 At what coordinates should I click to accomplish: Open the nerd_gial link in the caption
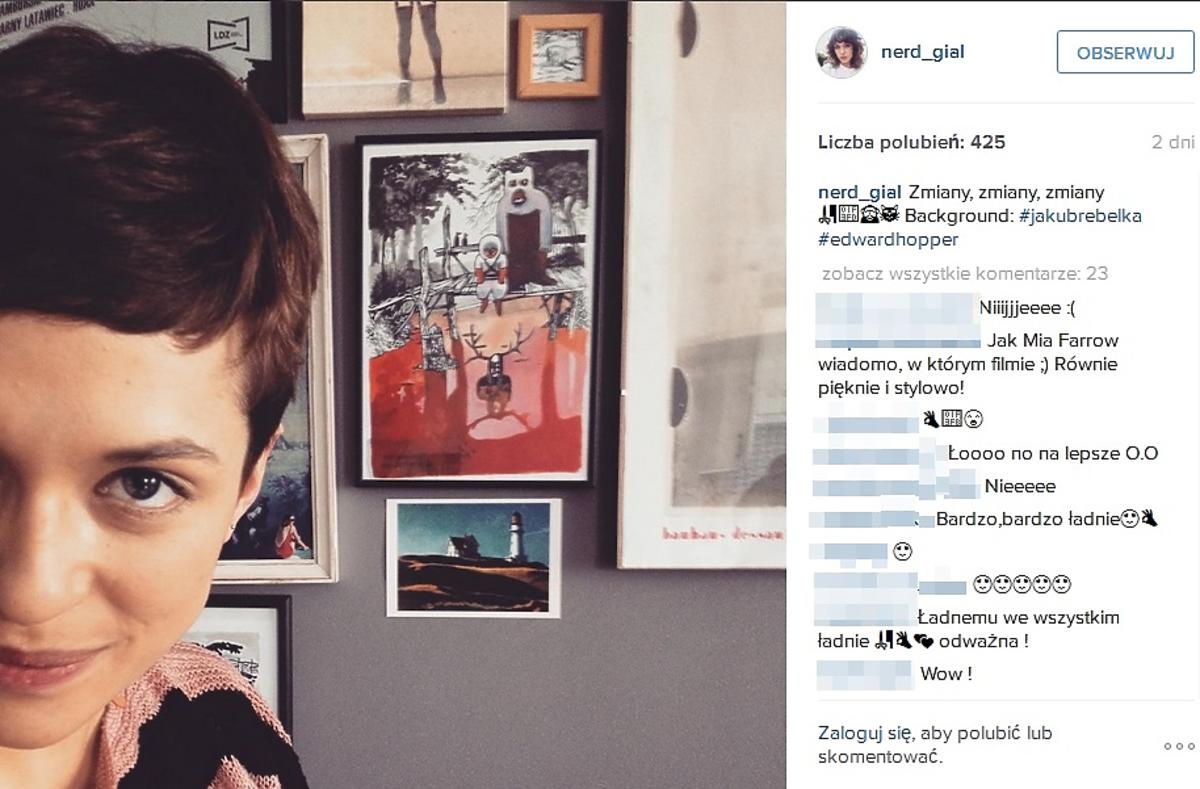click(x=860, y=192)
